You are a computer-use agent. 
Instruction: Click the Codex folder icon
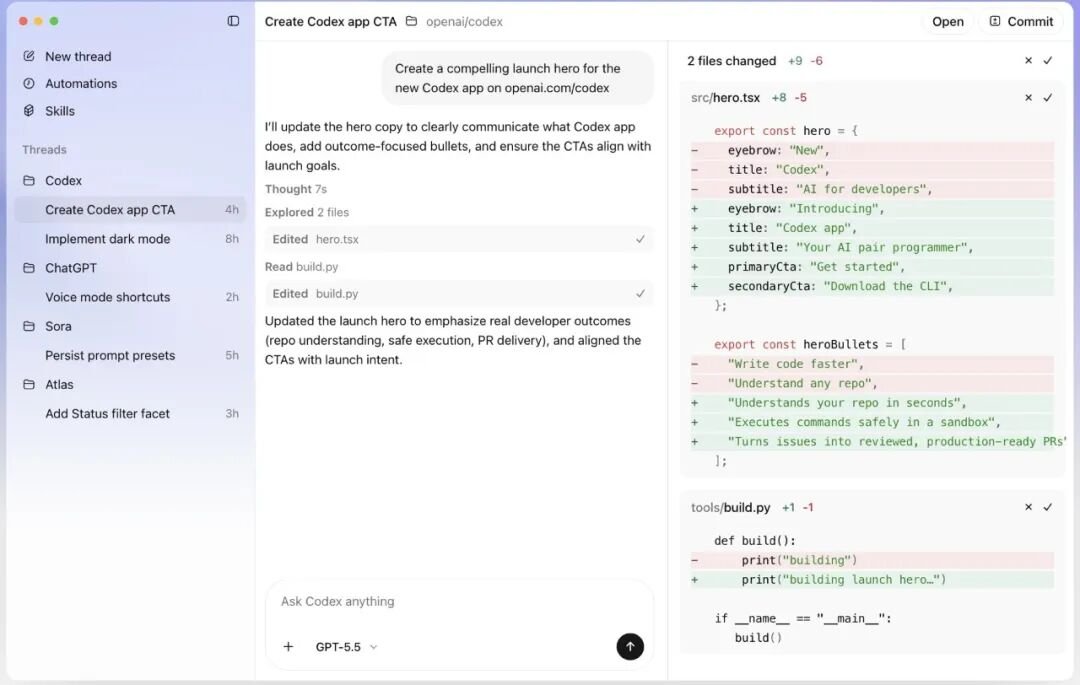tap(29, 180)
